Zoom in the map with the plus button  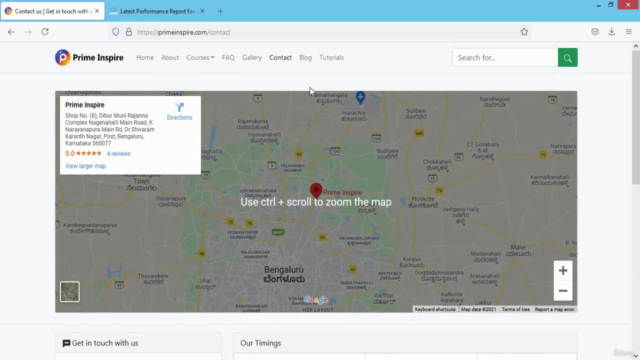click(x=563, y=271)
